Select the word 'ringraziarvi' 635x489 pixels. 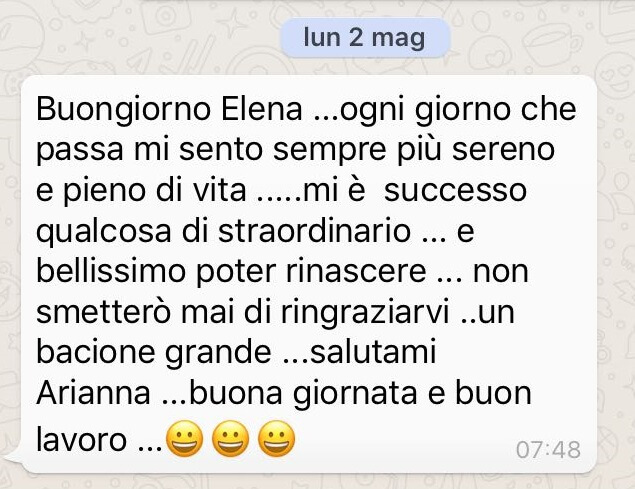tap(365, 313)
